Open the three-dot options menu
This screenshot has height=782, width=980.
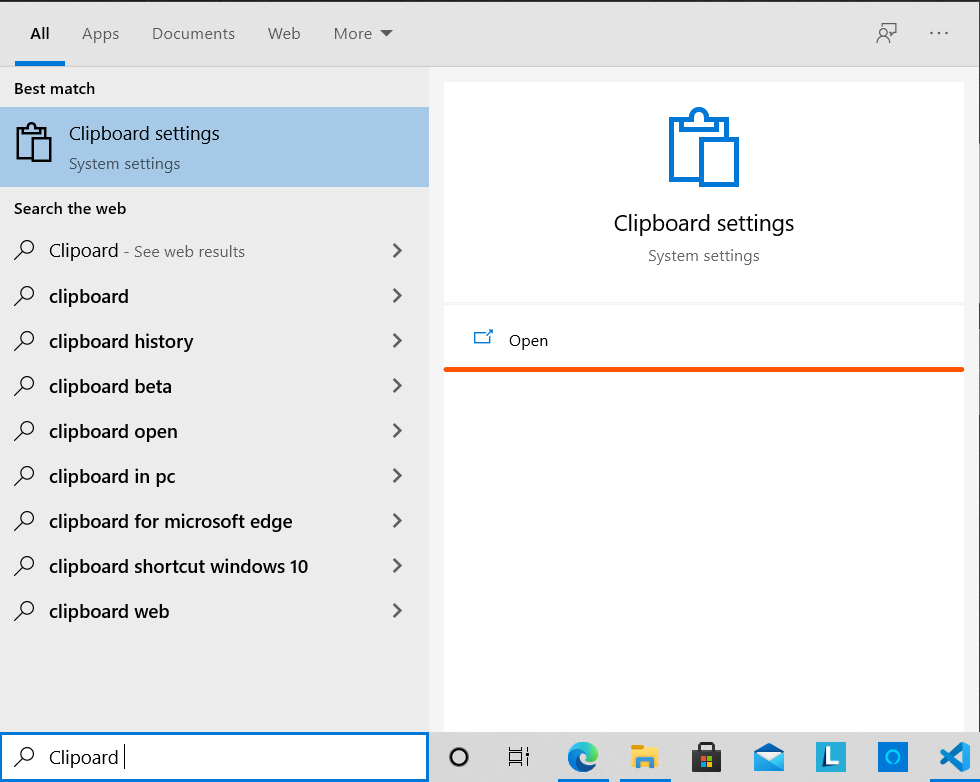[939, 33]
